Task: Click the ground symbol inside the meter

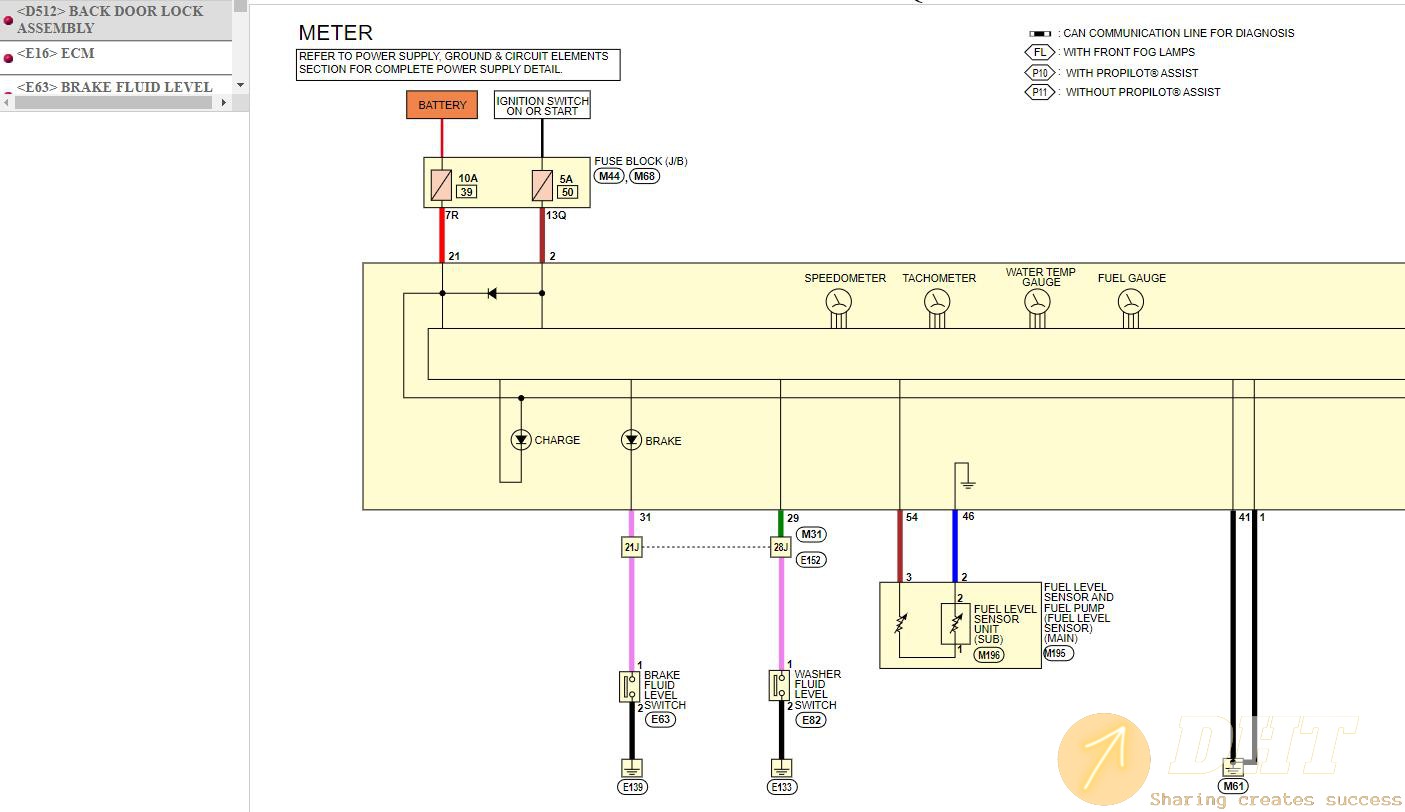Action: (x=966, y=483)
